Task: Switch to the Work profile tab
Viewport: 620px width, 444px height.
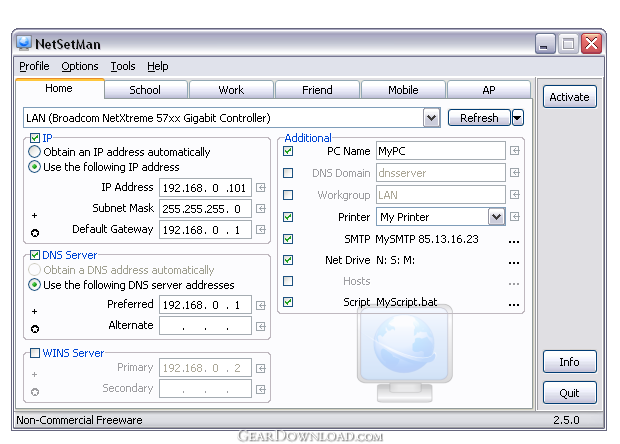Action: [x=231, y=90]
